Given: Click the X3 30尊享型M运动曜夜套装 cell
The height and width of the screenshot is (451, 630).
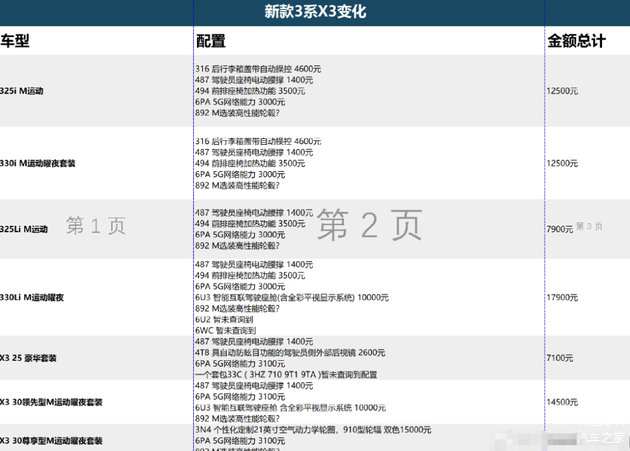Looking at the screenshot, I should point(51,440).
